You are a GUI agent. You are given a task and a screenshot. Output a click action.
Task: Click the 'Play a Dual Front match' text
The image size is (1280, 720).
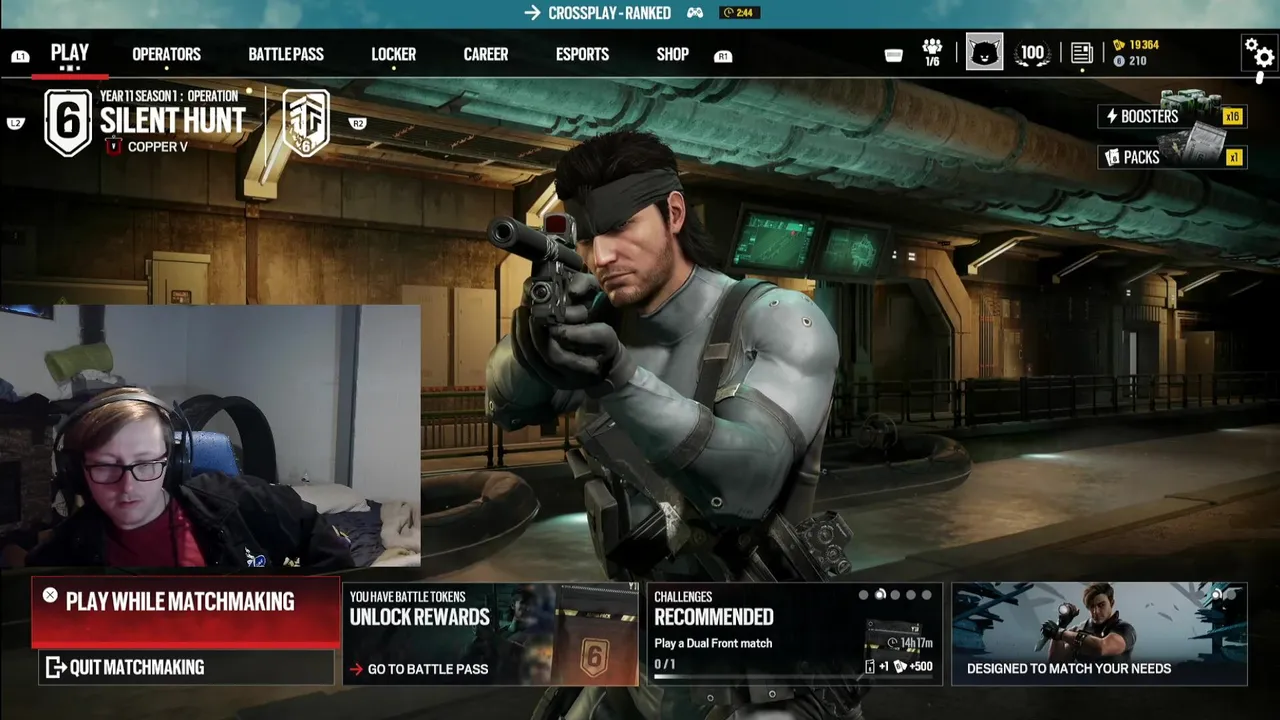(x=713, y=643)
